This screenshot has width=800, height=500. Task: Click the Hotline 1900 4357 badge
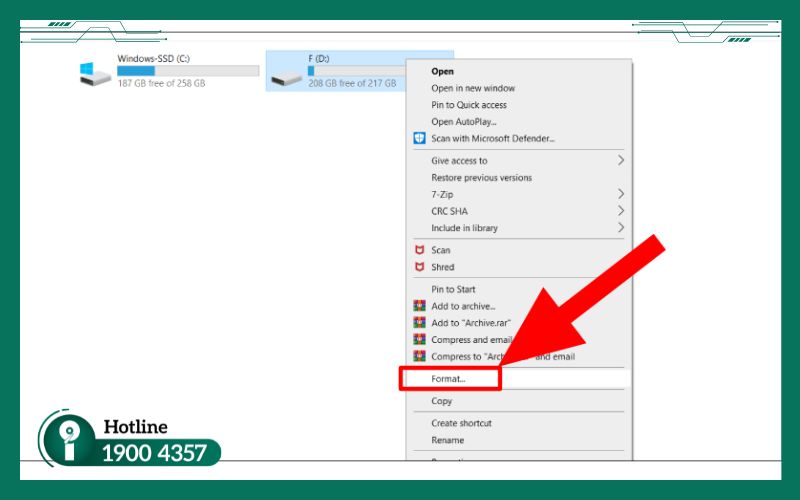coord(130,440)
